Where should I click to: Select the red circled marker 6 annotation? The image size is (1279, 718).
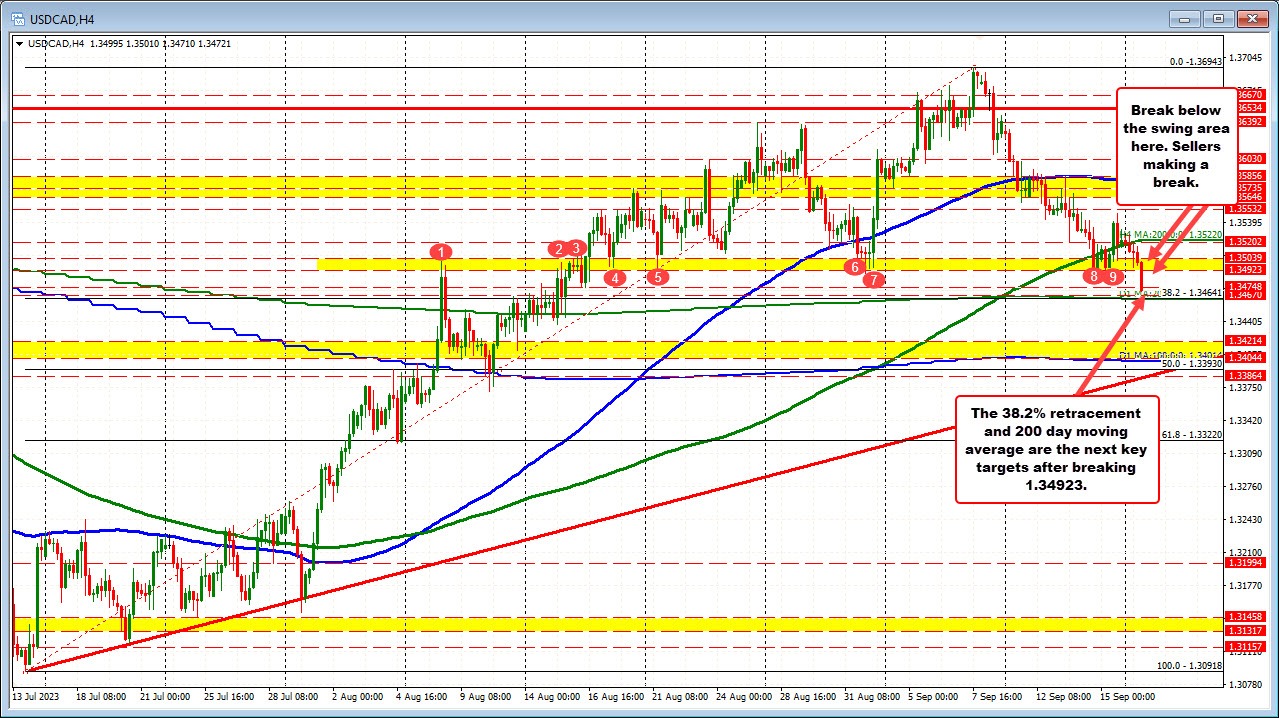(x=855, y=267)
